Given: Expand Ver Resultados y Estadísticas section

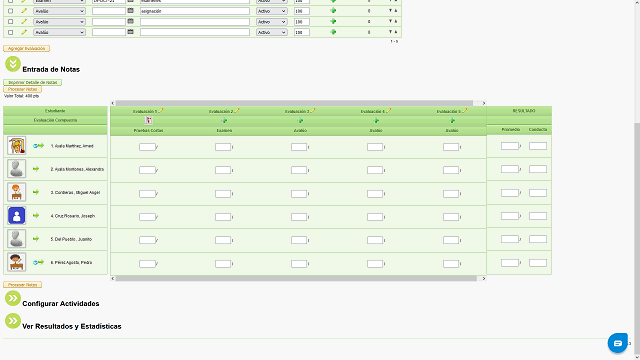Looking at the screenshot, I should coord(13,321).
